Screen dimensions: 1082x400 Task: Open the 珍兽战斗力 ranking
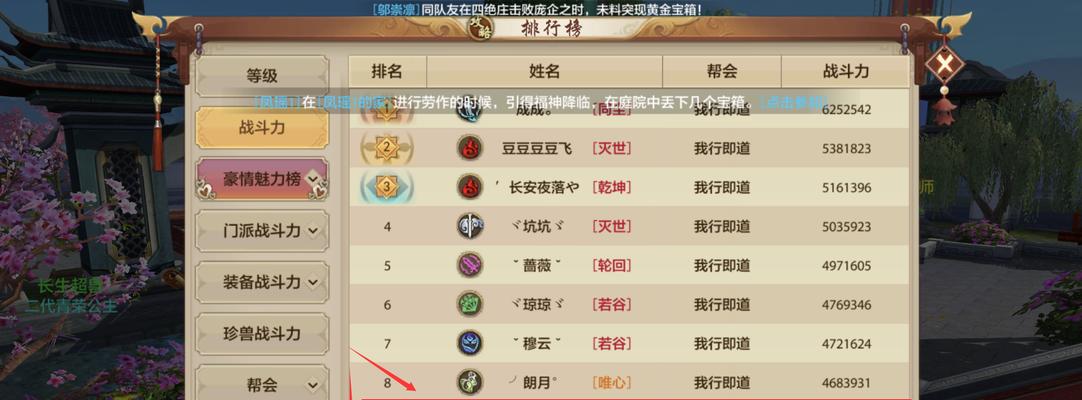pyautogui.click(x=262, y=334)
